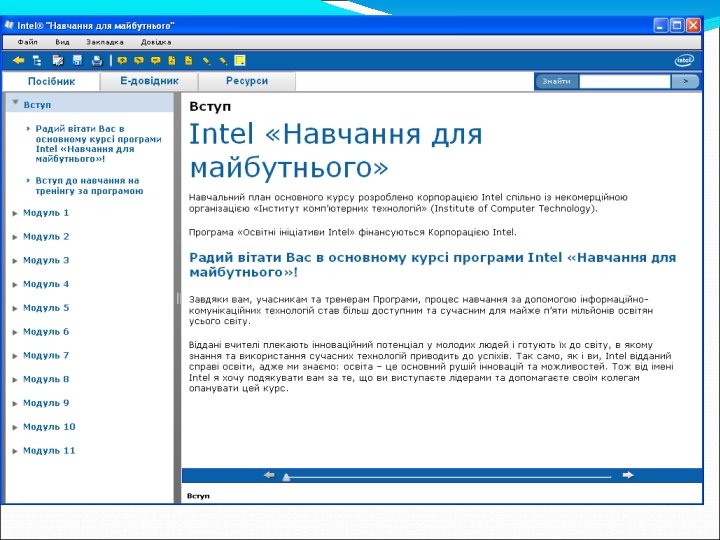Minimize the Intel window

(660, 25)
